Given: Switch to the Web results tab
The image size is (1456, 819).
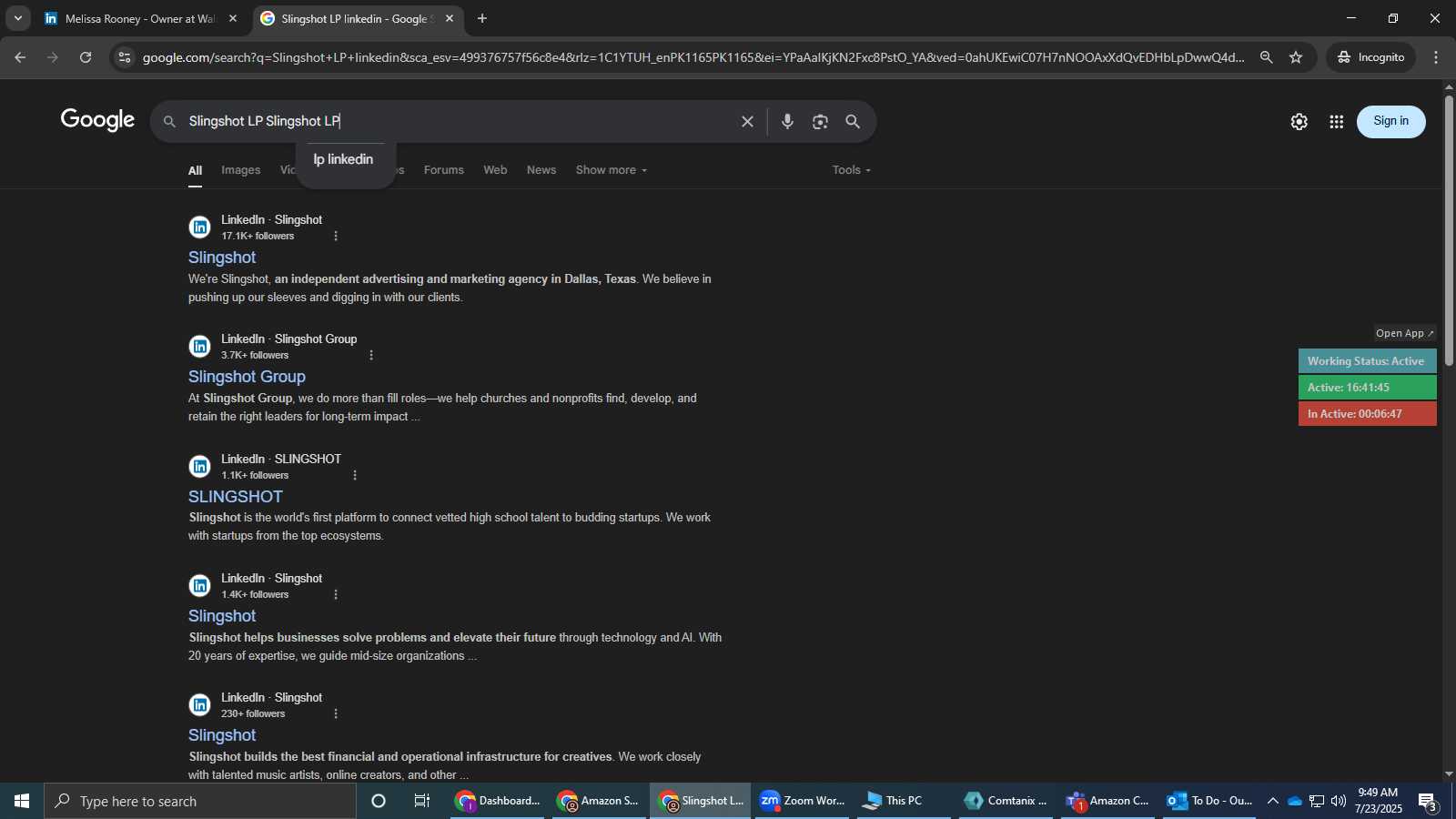Looking at the screenshot, I should 495,170.
